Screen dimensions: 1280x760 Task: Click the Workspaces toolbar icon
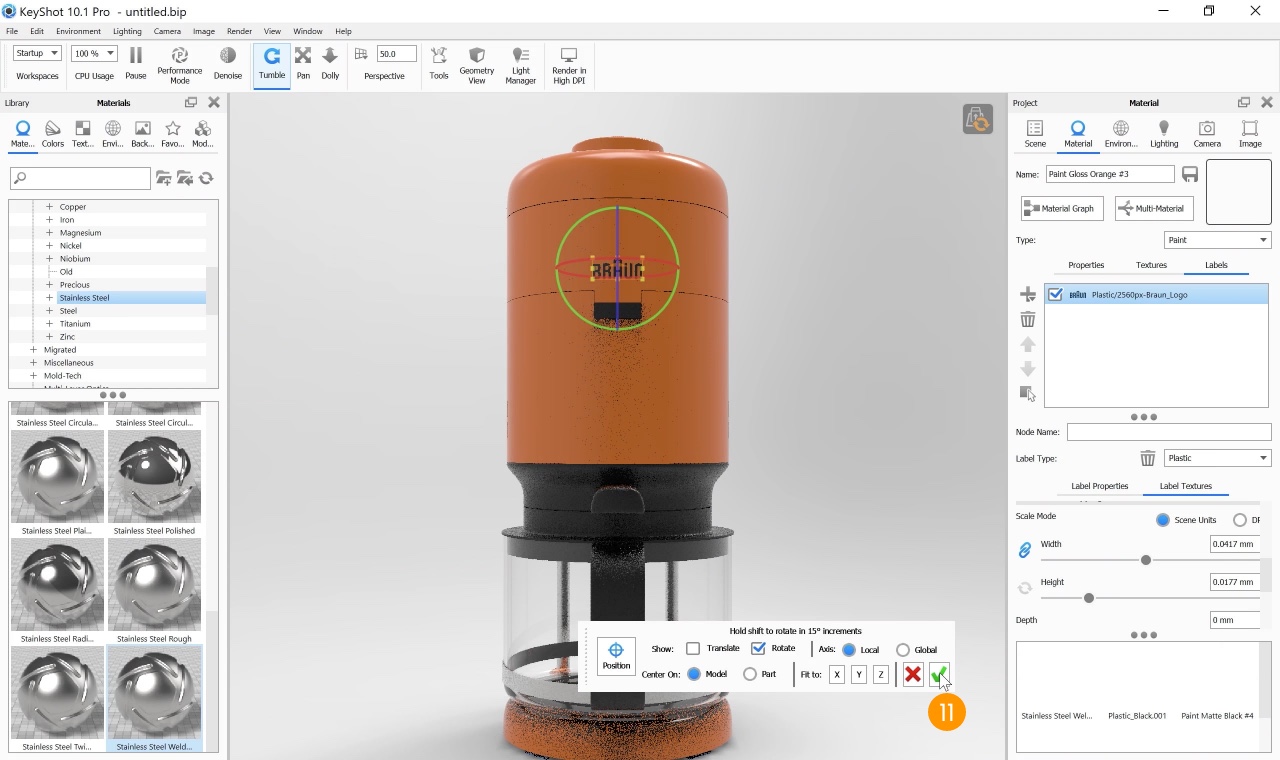coord(37,76)
